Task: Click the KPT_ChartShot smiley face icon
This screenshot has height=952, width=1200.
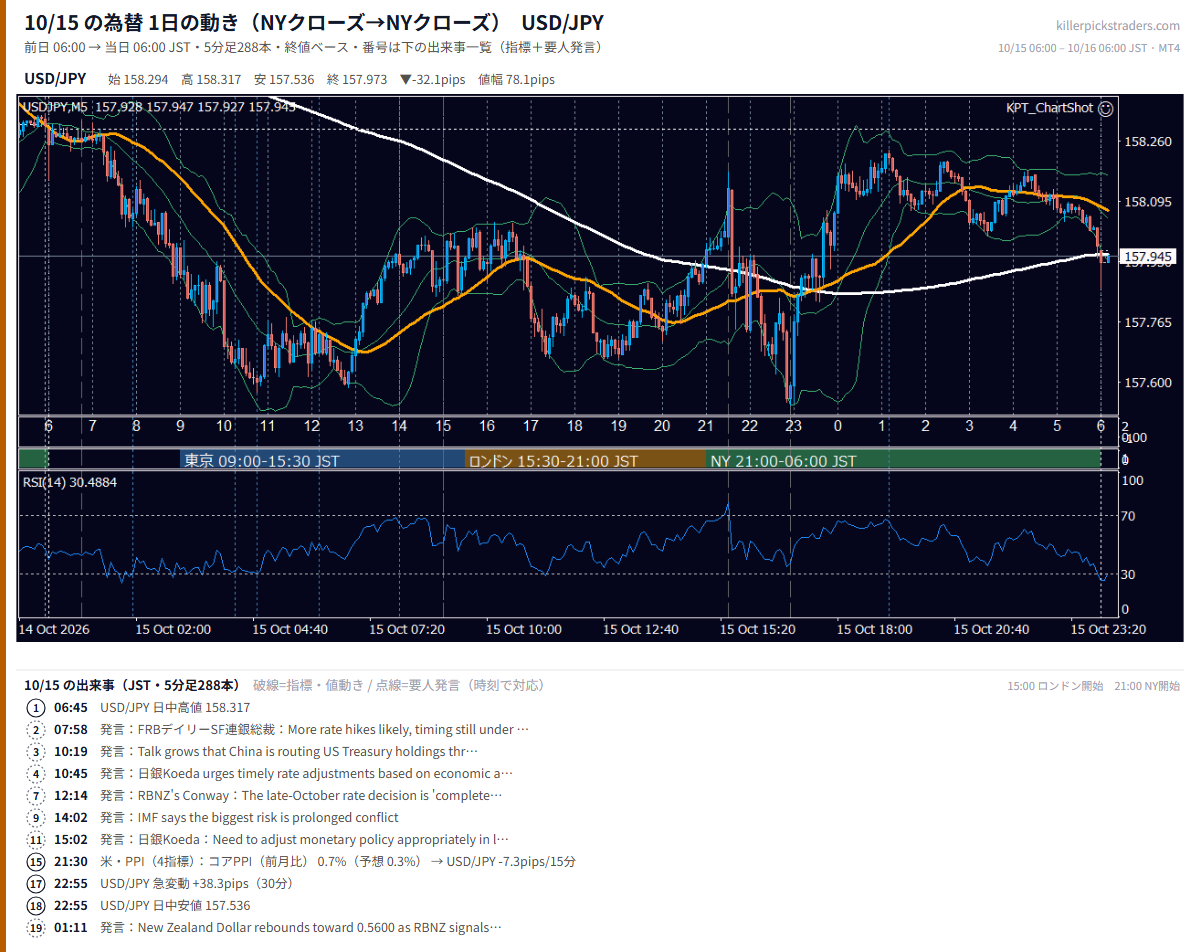Action: [x=1105, y=107]
